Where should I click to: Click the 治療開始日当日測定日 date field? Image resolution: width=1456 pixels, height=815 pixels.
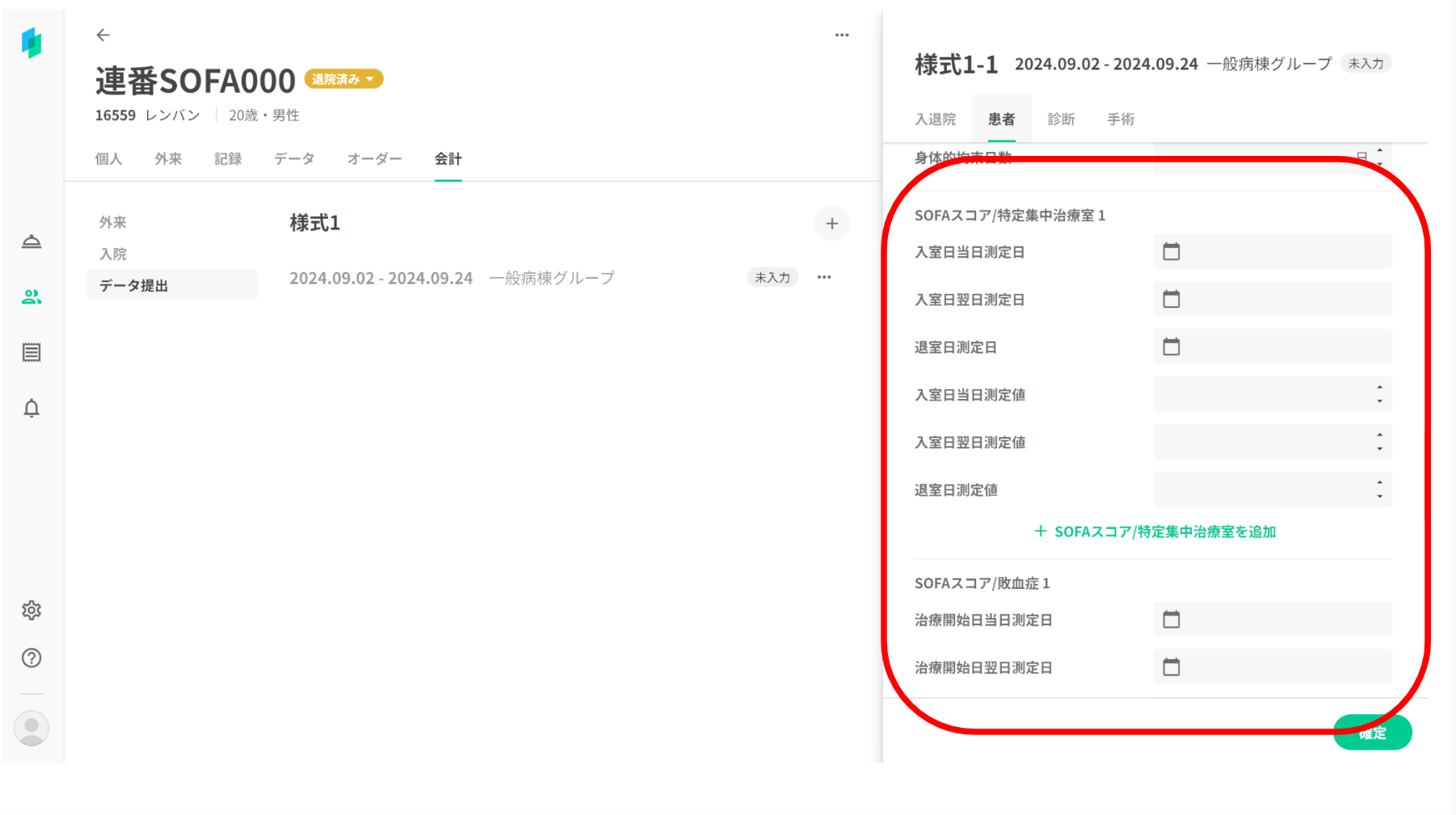[1273, 620]
